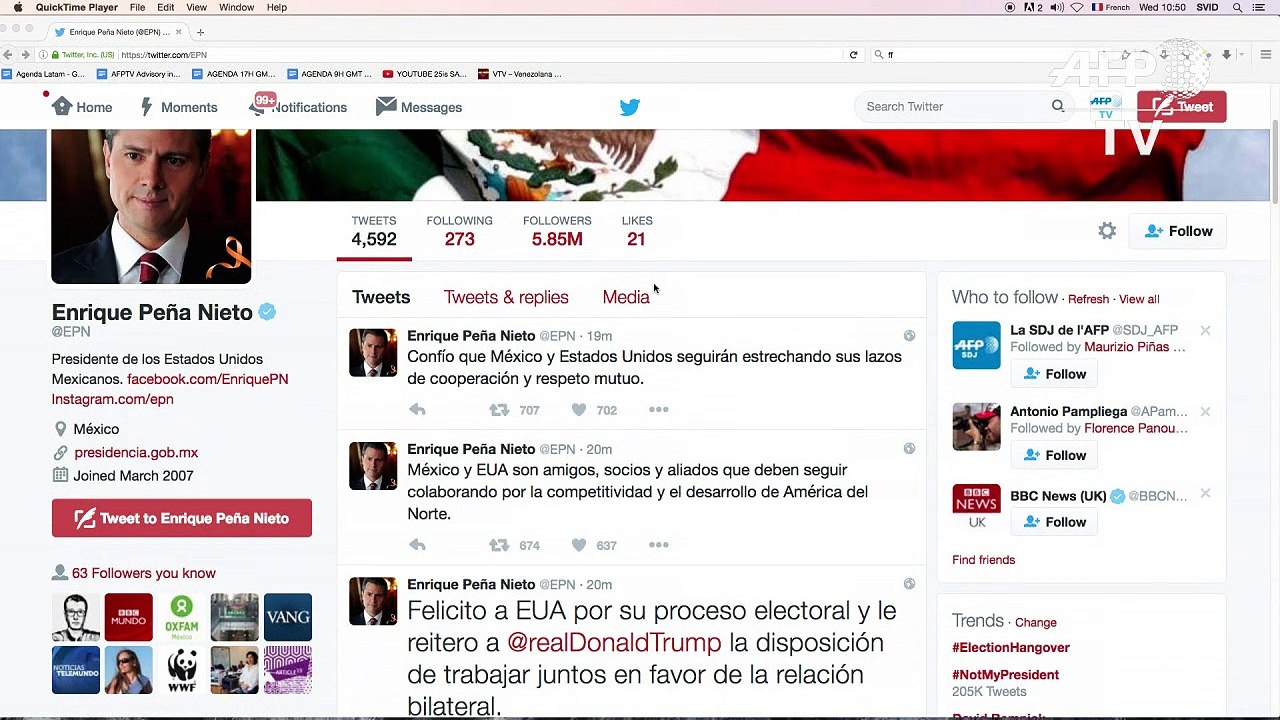1280x720 pixels.
Task: Open the WWF follower avatar
Action: tap(181, 670)
